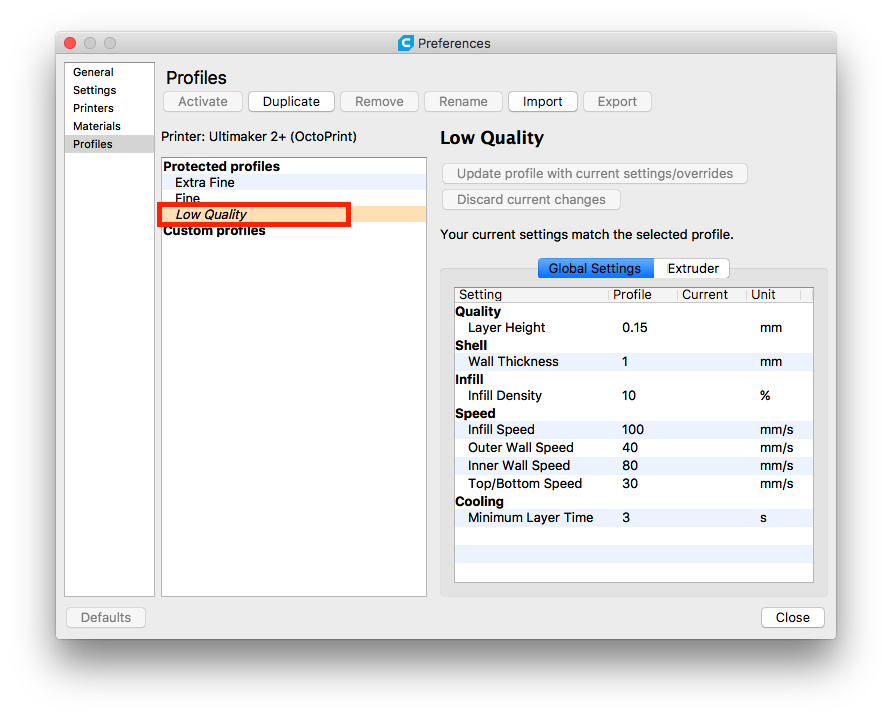The height and width of the screenshot is (719, 892).
Task: Click the red window close button
Action: 71,43
